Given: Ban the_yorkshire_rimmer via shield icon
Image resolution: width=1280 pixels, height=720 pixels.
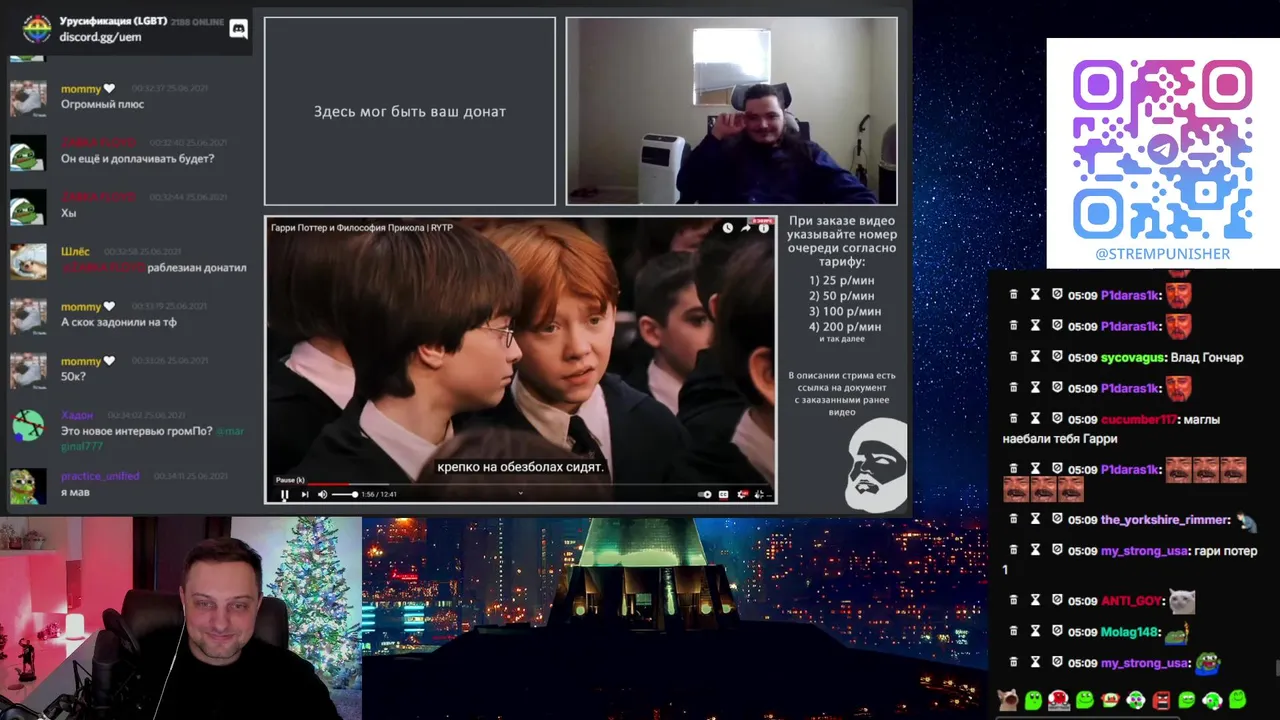Looking at the screenshot, I should (1057, 519).
